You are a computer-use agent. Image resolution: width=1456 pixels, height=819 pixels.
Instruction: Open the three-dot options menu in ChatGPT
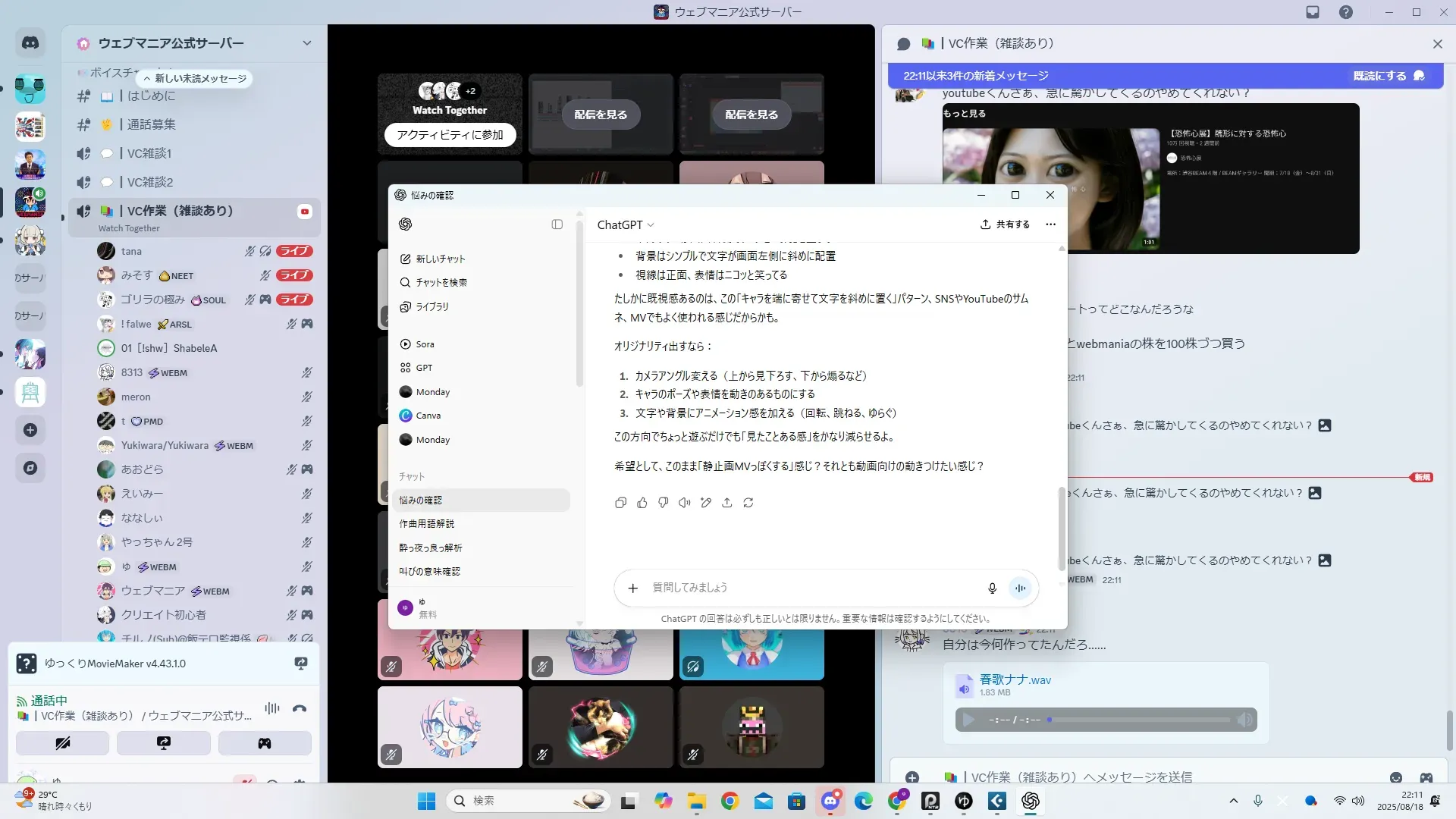(1050, 224)
